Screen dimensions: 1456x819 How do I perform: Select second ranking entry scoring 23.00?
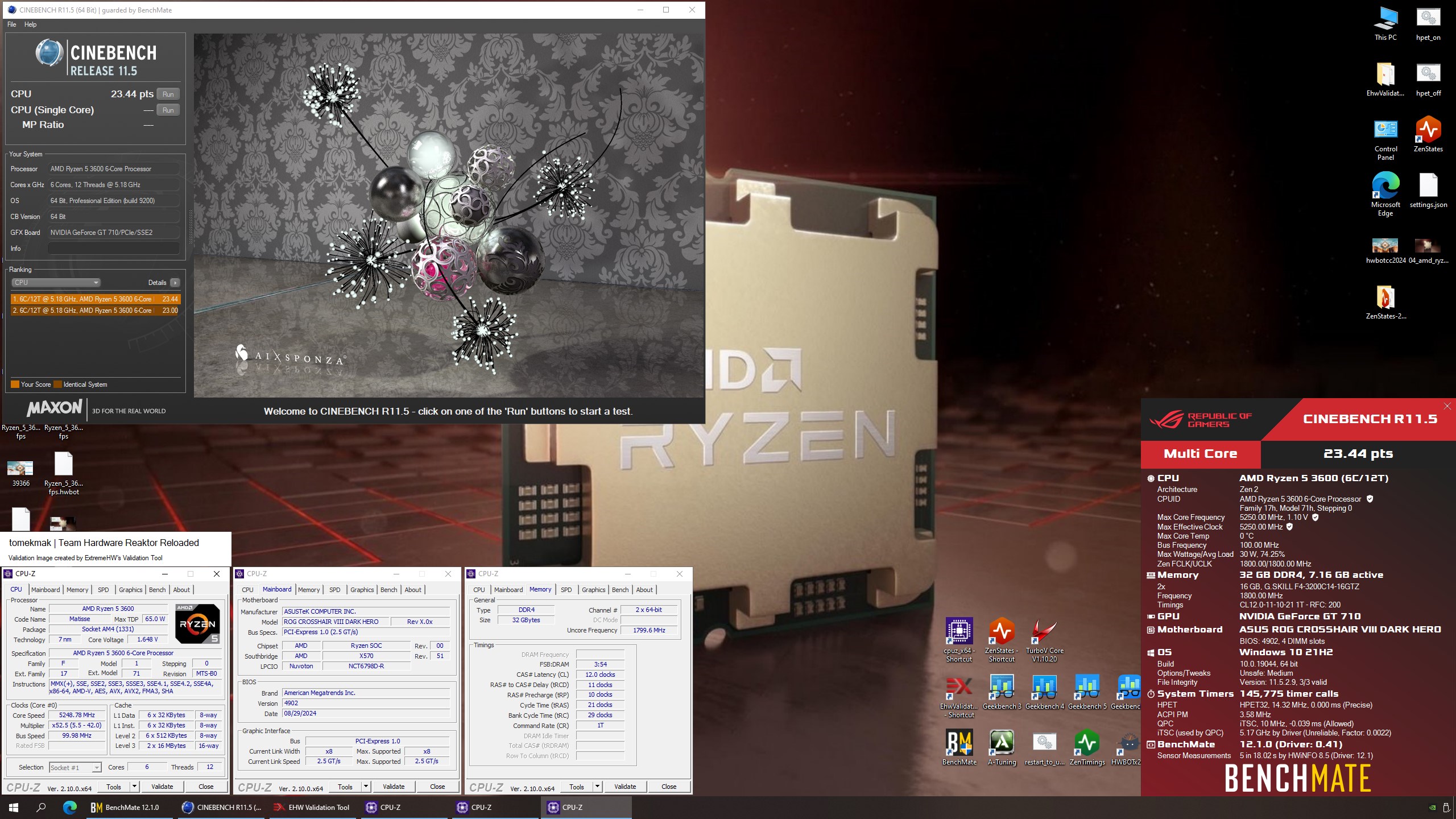tap(96, 311)
